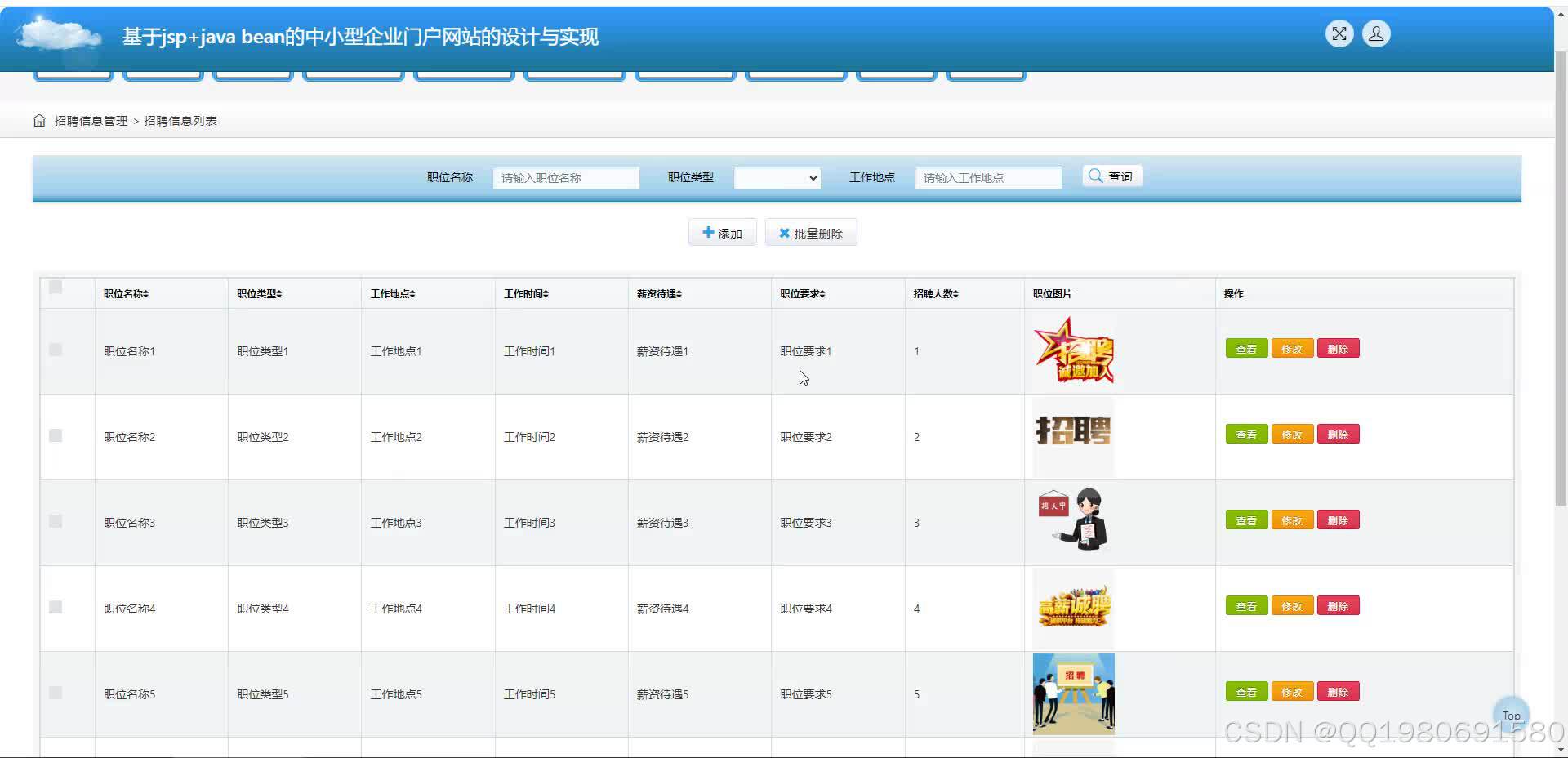Click 查看 button for 职位名称3
1568x758 pixels.
click(x=1246, y=520)
